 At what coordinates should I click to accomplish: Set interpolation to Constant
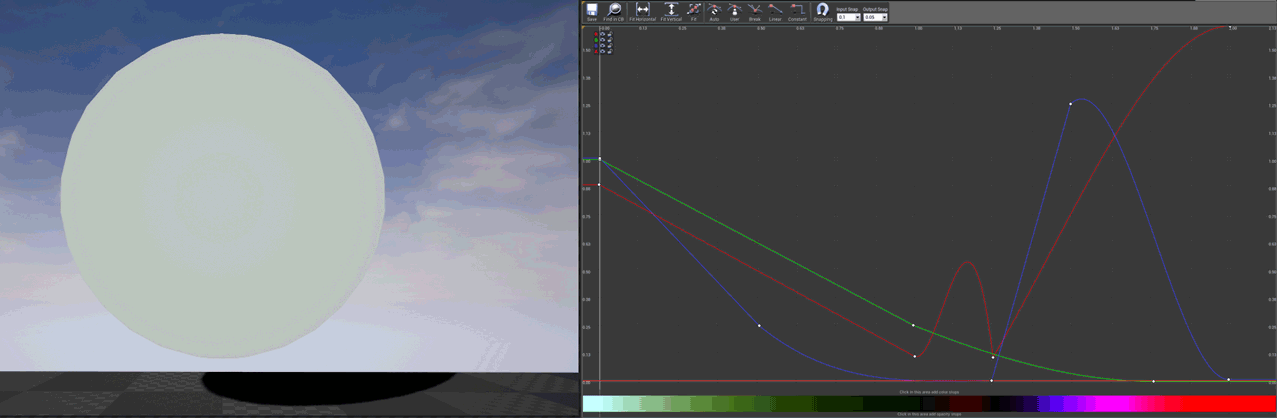pyautogui.click(x=797, y=10)
